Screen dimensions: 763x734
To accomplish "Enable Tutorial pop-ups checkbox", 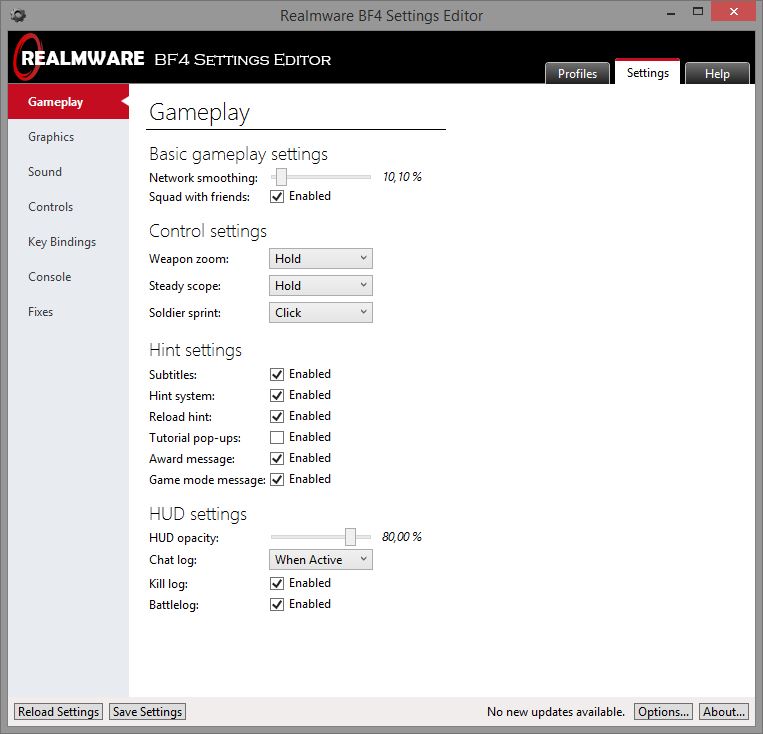I will (x=277, y=437).
